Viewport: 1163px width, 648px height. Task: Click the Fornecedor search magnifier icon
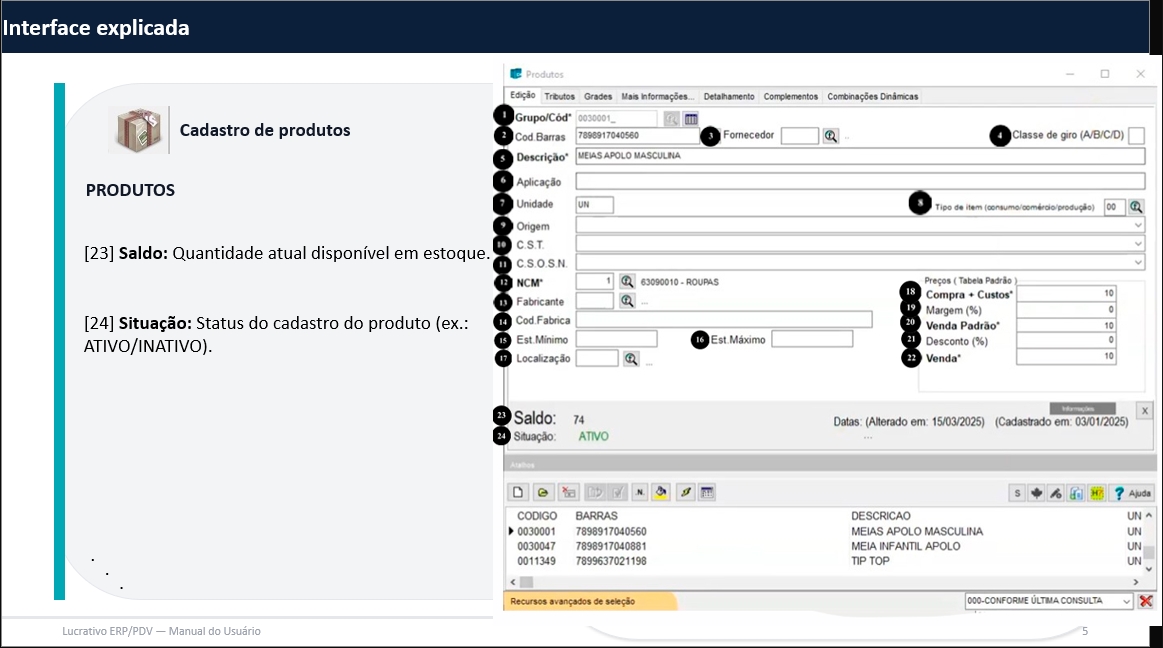(830, 136)
